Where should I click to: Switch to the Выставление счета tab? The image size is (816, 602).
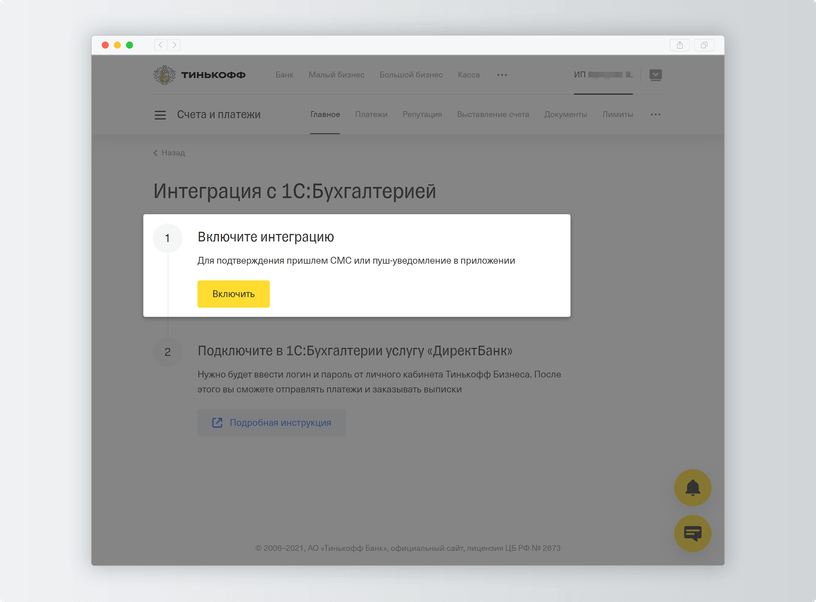click(x=493, y=114)
